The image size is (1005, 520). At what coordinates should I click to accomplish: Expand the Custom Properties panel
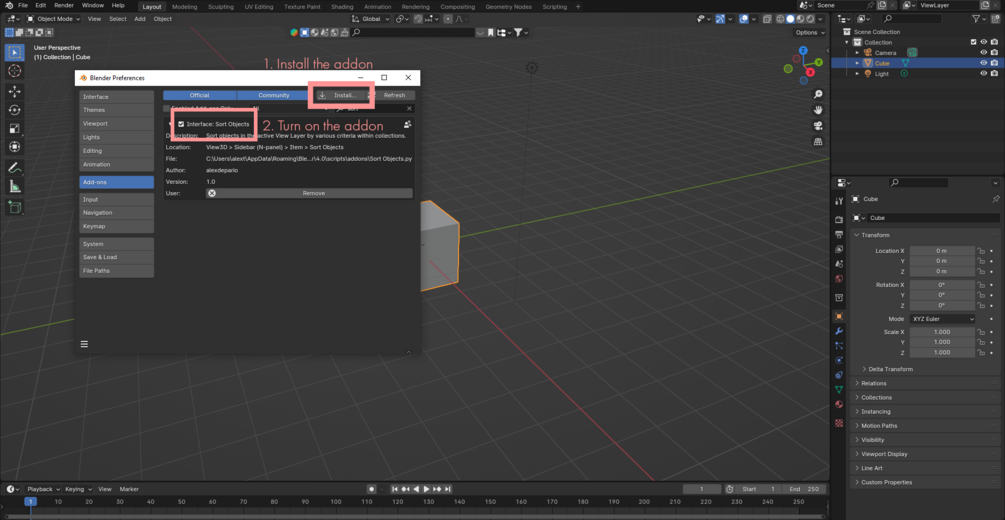coord(926,482)
